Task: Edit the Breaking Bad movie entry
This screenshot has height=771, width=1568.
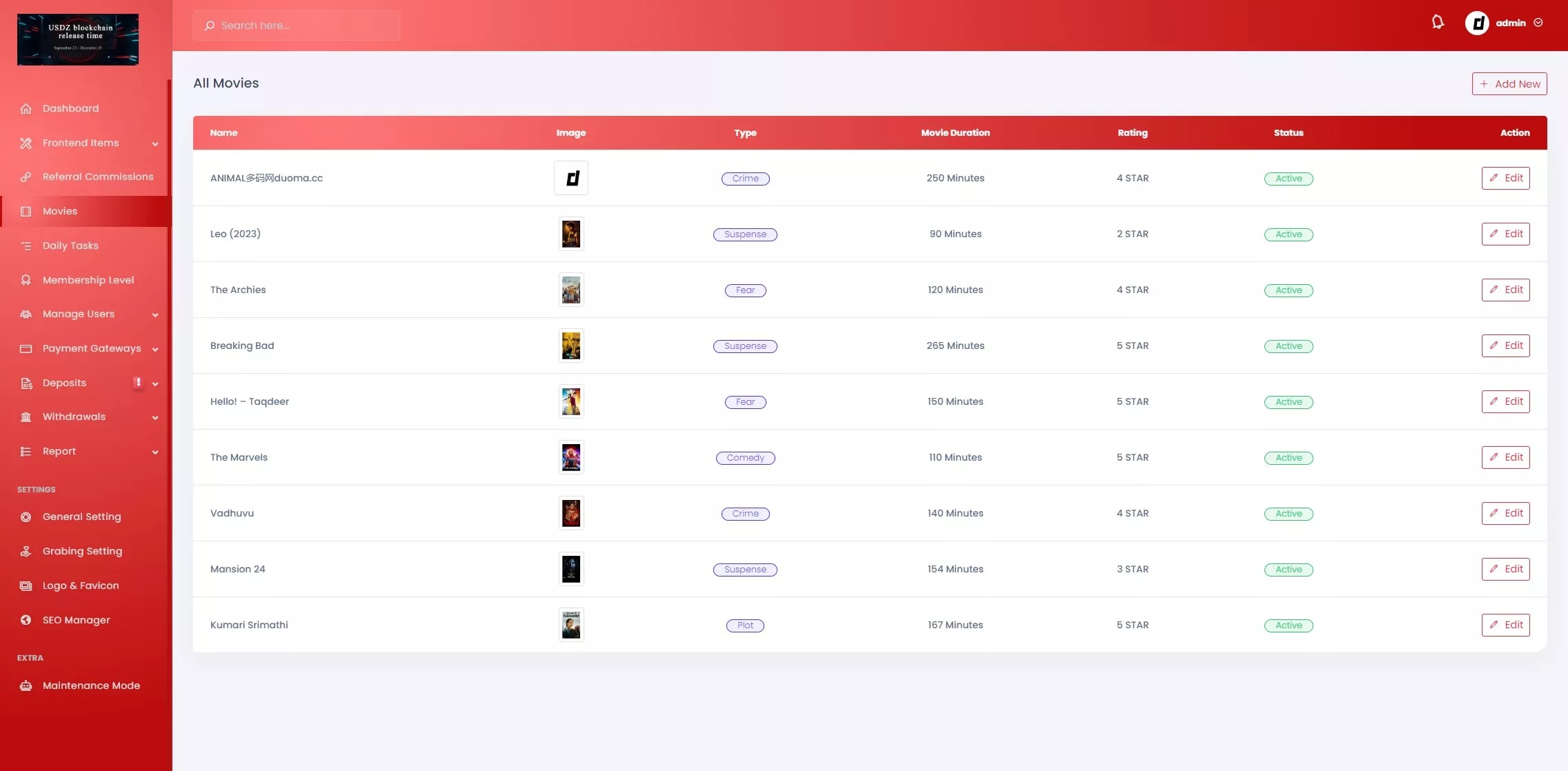Action: [x=1505, y=346]
